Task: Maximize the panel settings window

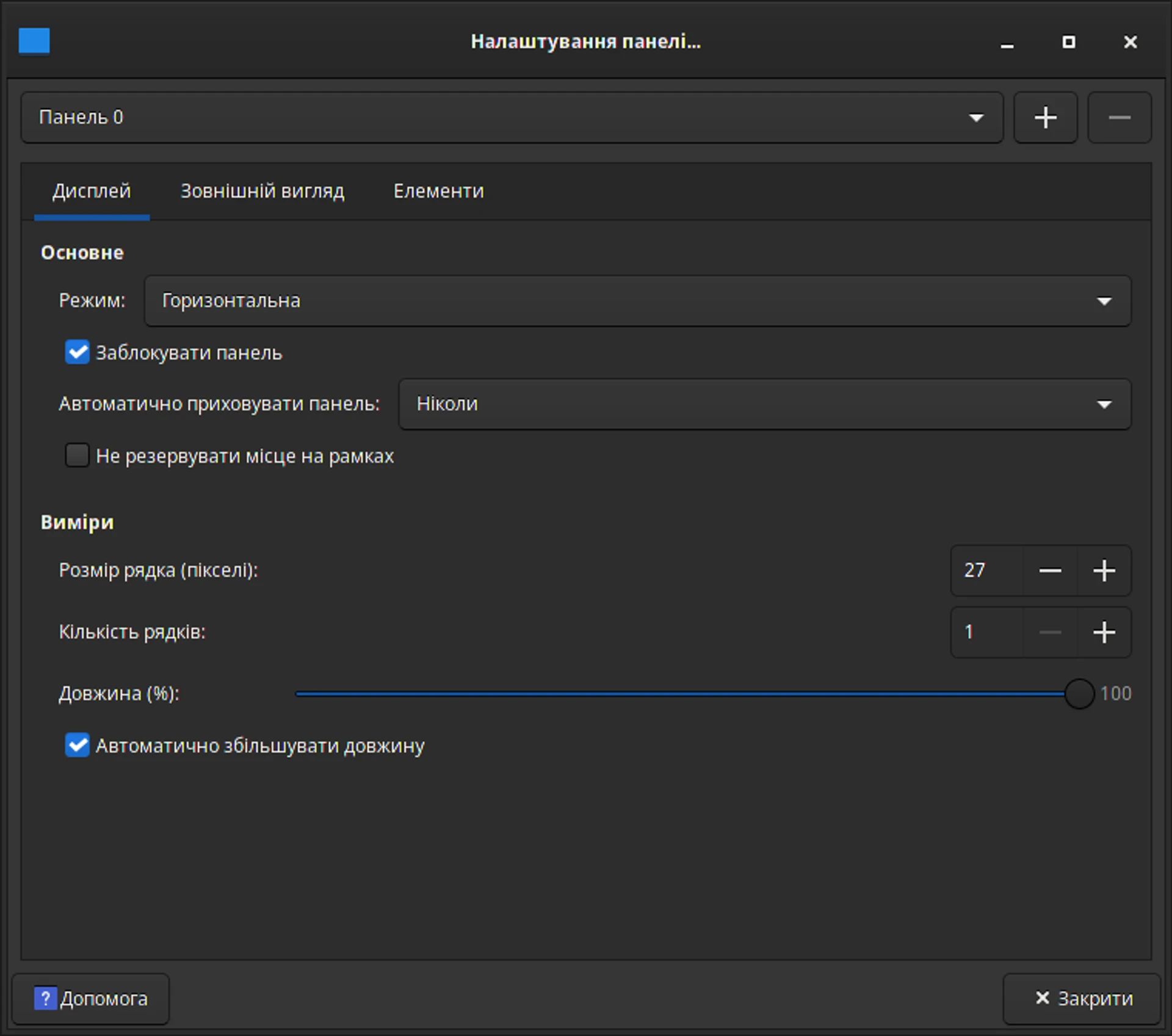Action: tap(1069, 41)
